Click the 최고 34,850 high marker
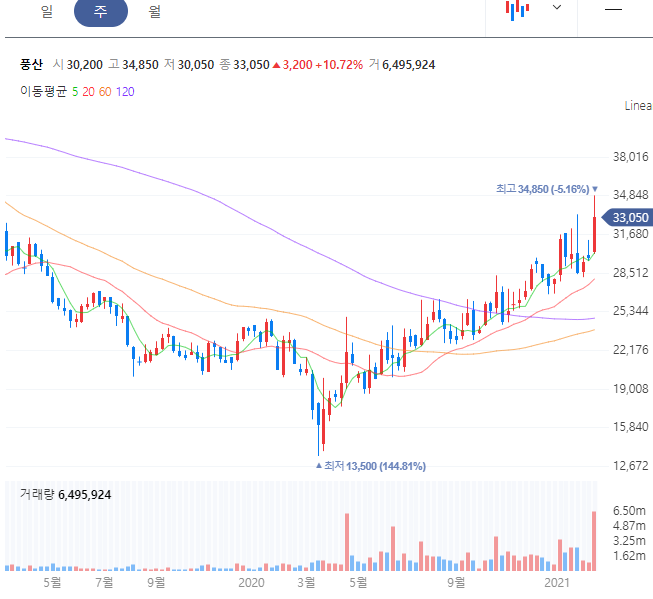This screenshot has height=599, width=653. pyautogui.click(x=546, y=189)
